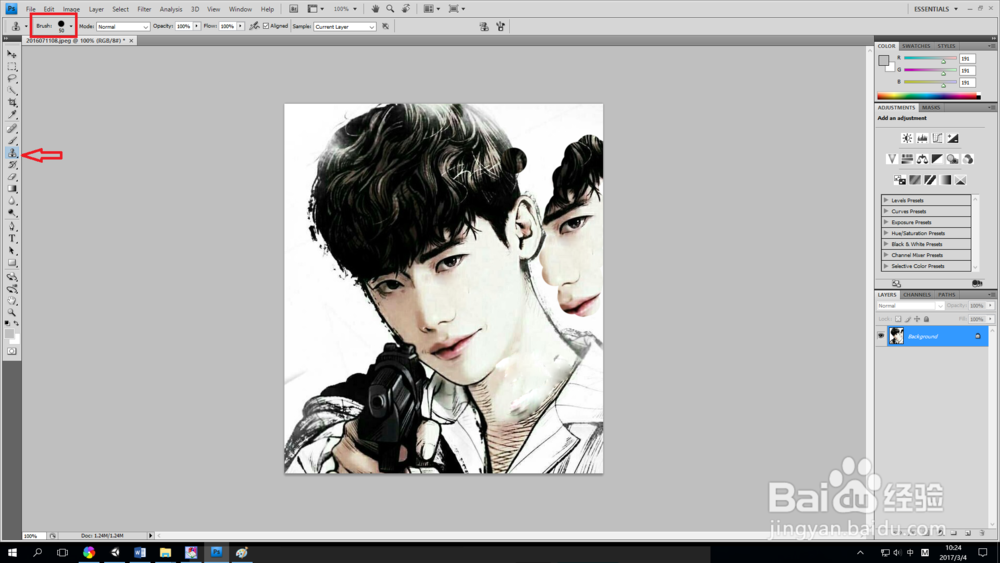Screen dimensions: 1000x563
Task: Add an Exposure adjustment
Action: click(953, 138)
